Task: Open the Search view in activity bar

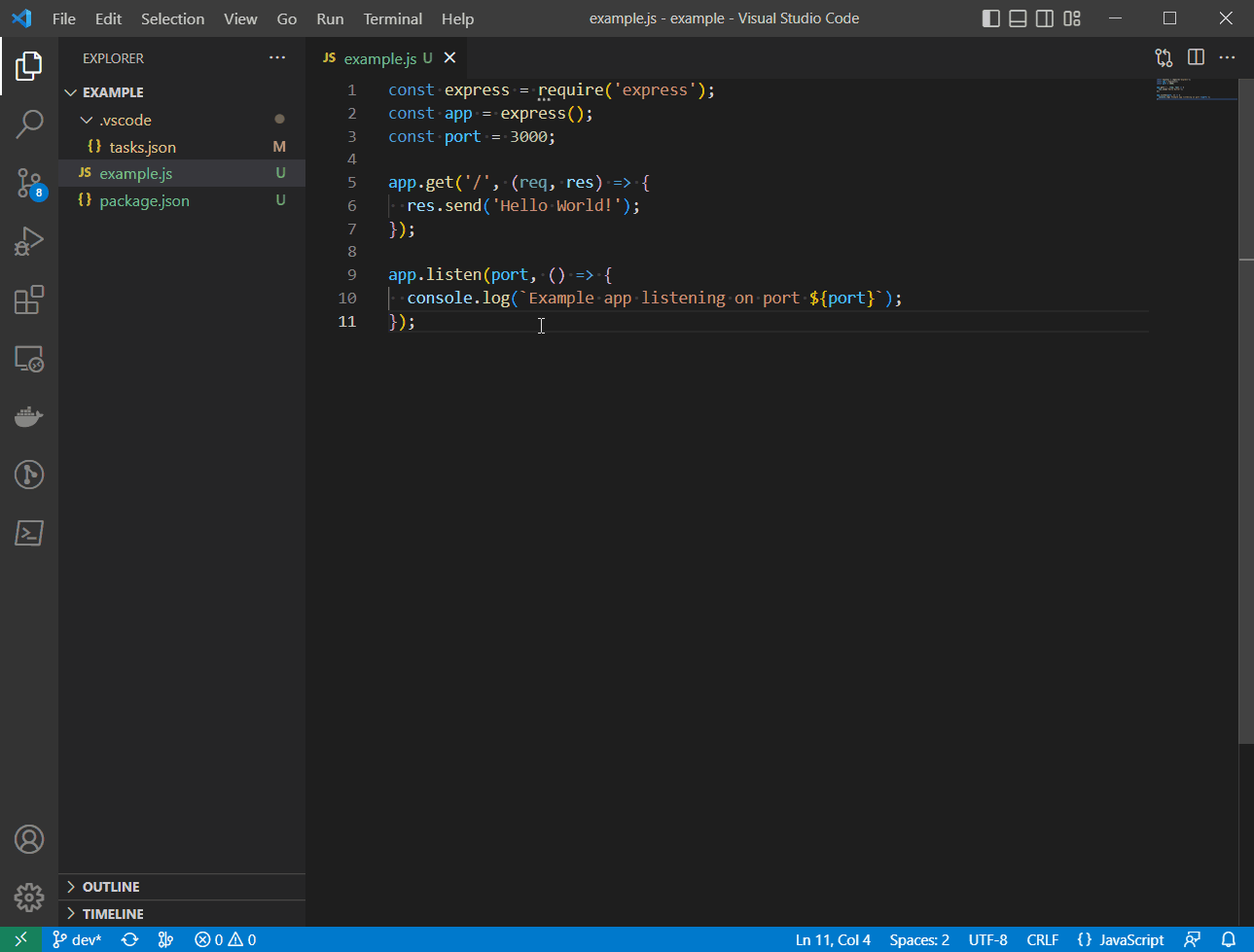Action: (x=29, y=123)
